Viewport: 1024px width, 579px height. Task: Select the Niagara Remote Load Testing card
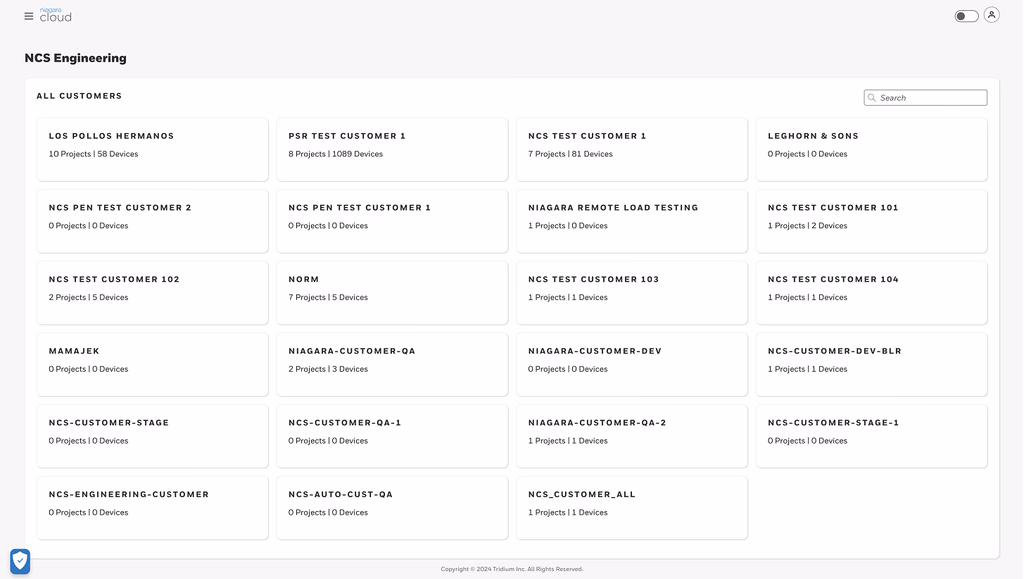632,221
